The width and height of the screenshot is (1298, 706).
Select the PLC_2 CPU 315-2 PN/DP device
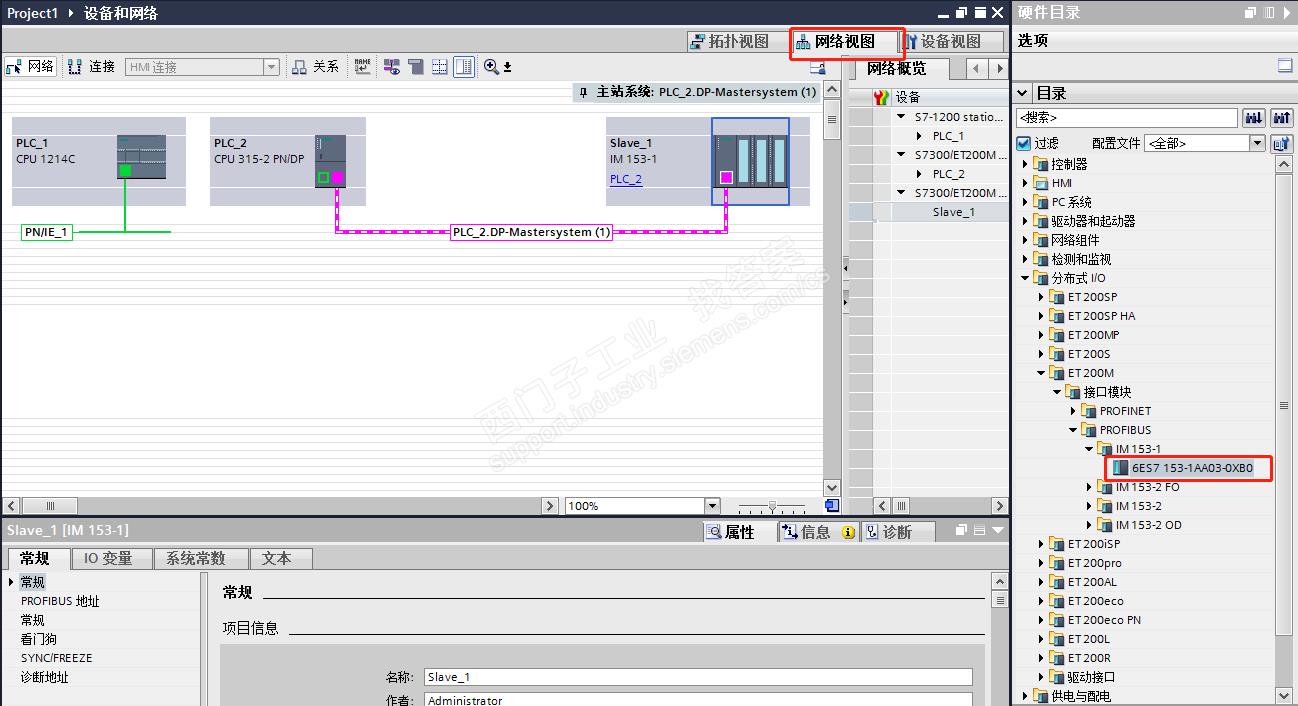(331, 160)
